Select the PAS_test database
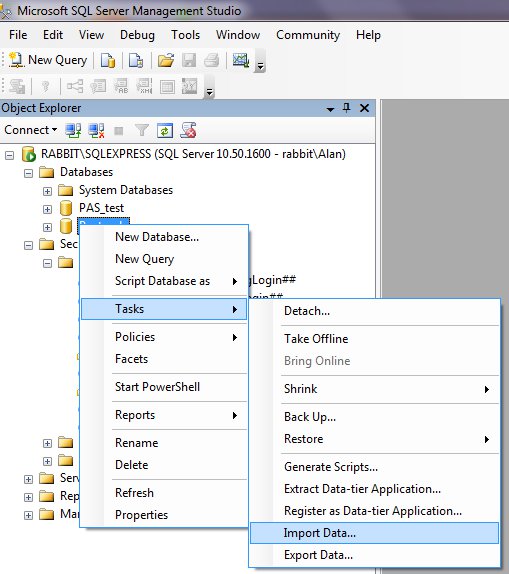 click(x=101, y=208)
